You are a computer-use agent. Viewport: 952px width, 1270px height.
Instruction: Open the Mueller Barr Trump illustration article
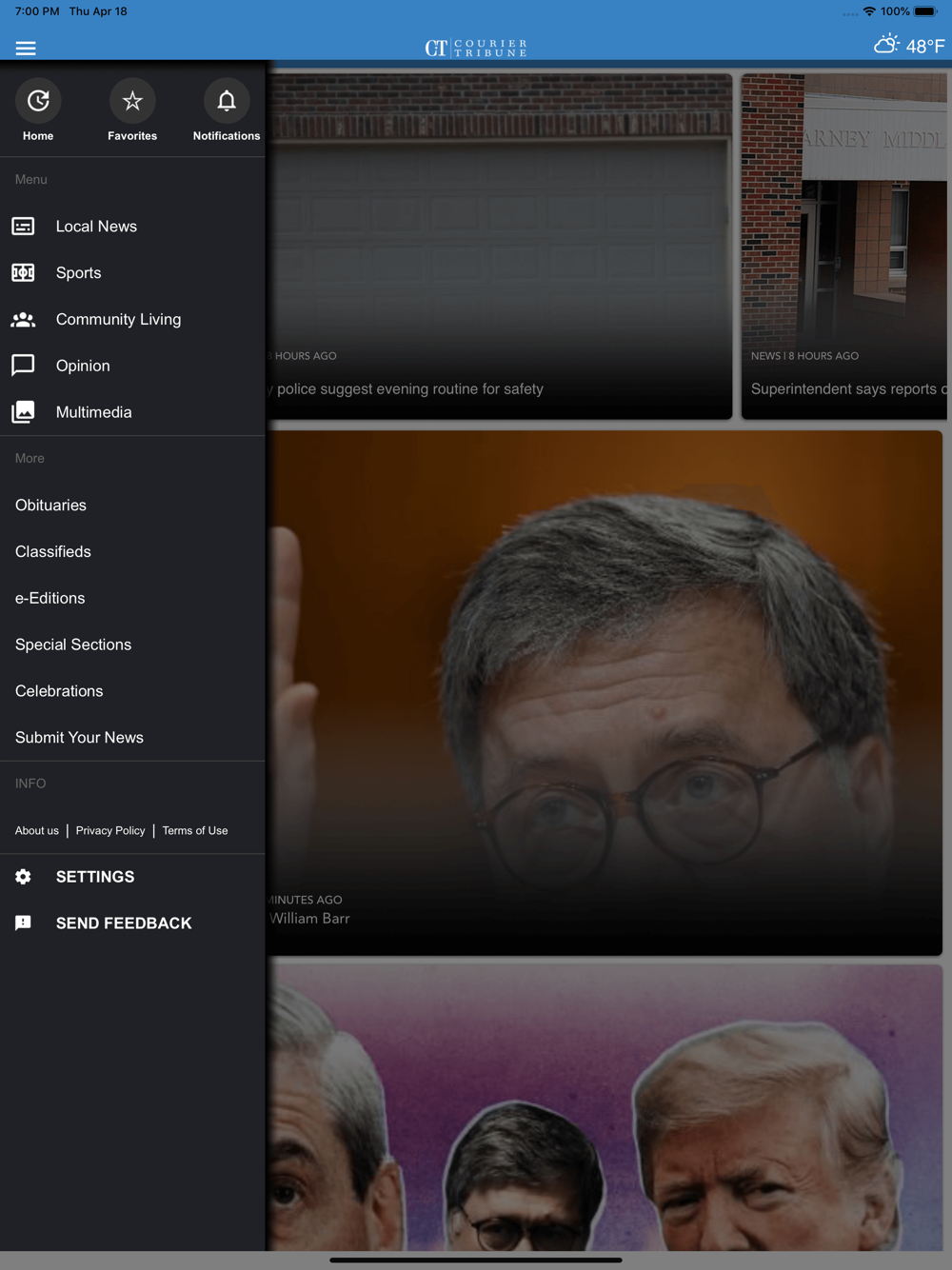[605, 1107]
